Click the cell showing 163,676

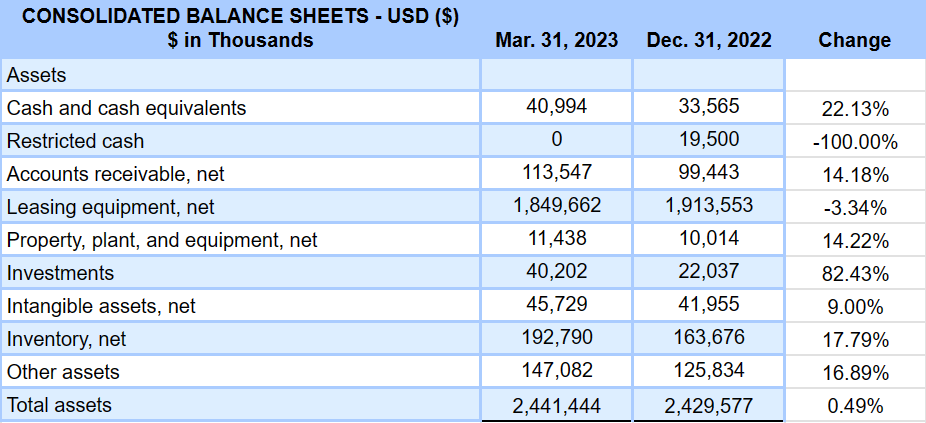click(709, 339)
